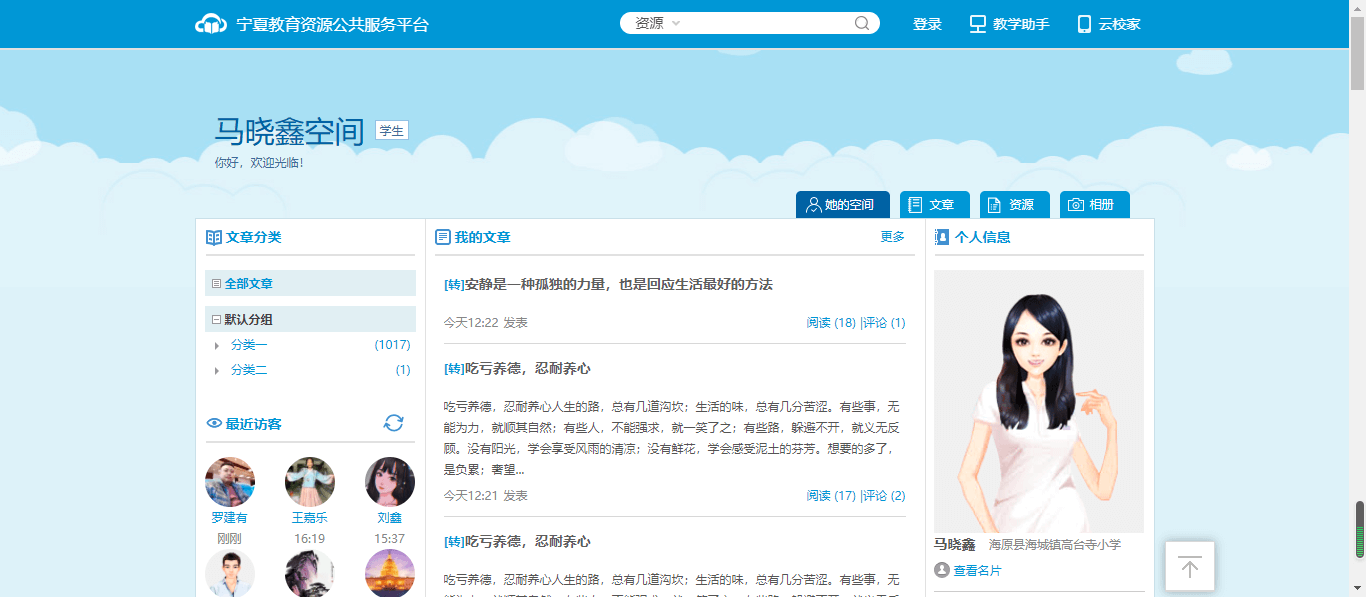Click the 查看名片 person icon

pyautogui.click(x=942, y=570)
